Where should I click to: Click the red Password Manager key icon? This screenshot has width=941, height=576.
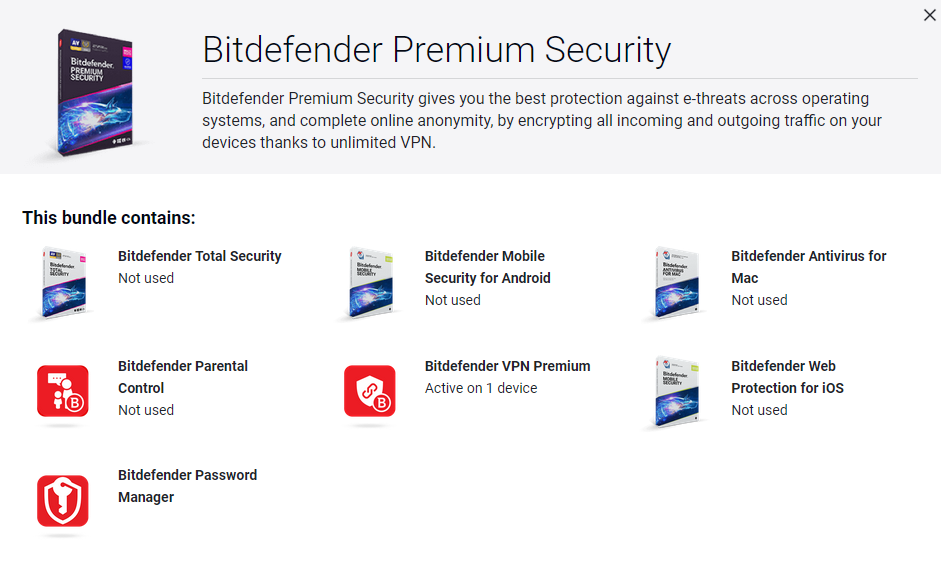pyautogui.click(x=63, y=501)
